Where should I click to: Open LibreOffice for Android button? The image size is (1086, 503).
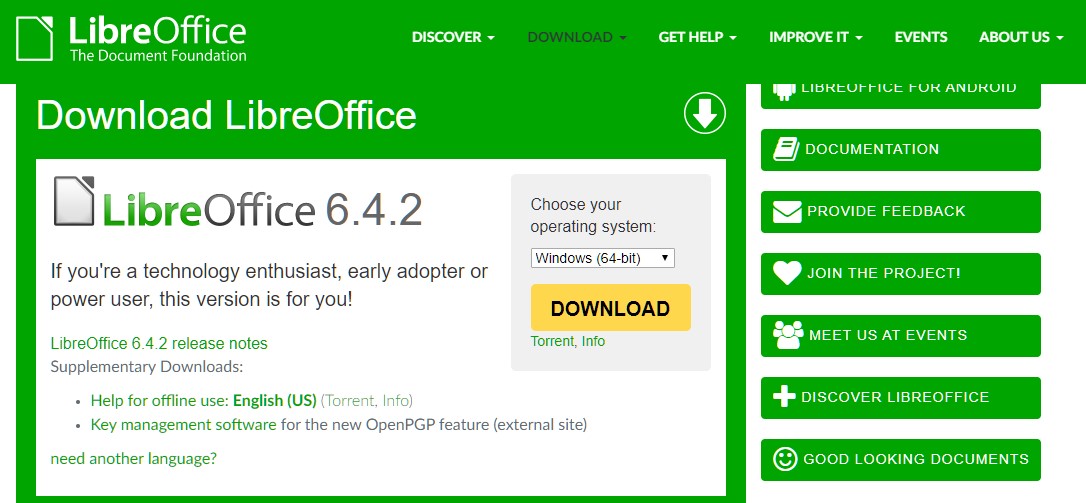click(x=900, y=96)
